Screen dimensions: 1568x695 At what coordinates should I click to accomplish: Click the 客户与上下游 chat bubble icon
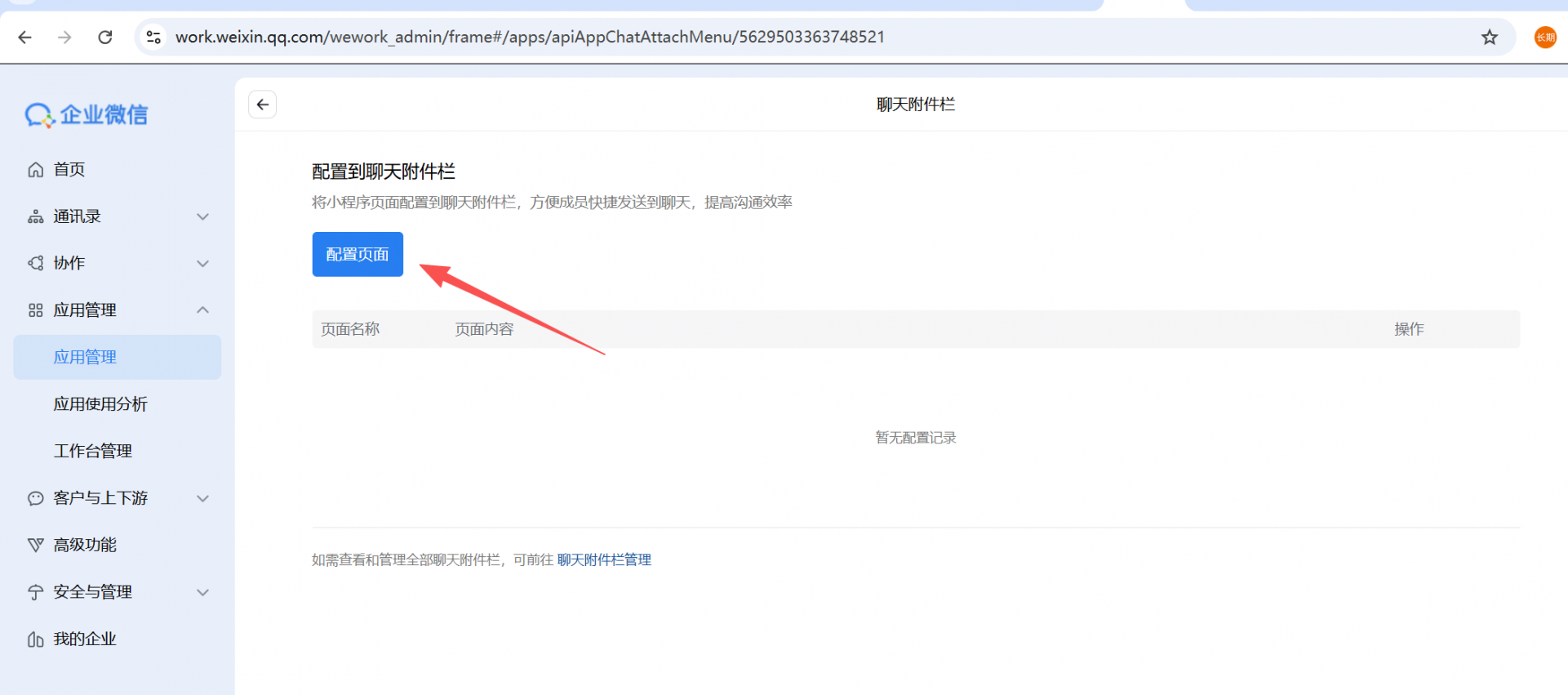pyautogui.click(x=35, y=498)
